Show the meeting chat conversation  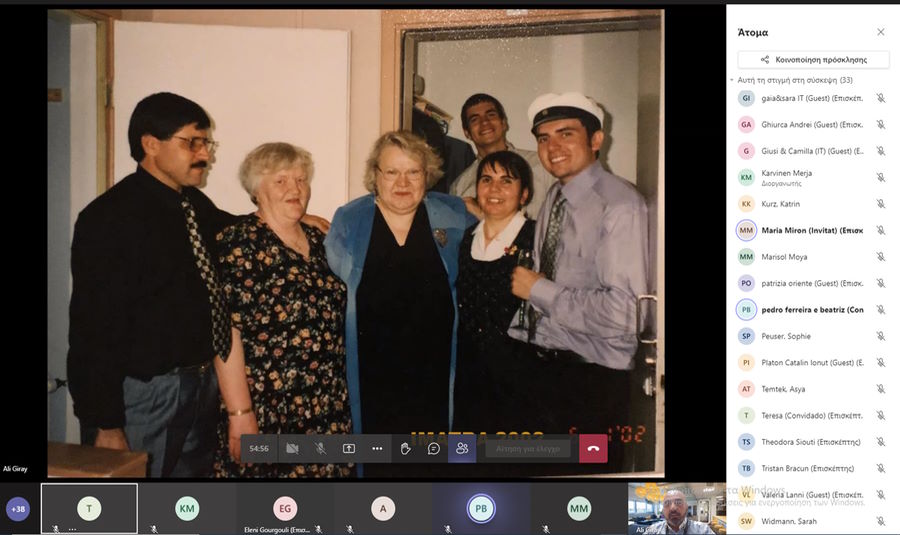point(434,449)
